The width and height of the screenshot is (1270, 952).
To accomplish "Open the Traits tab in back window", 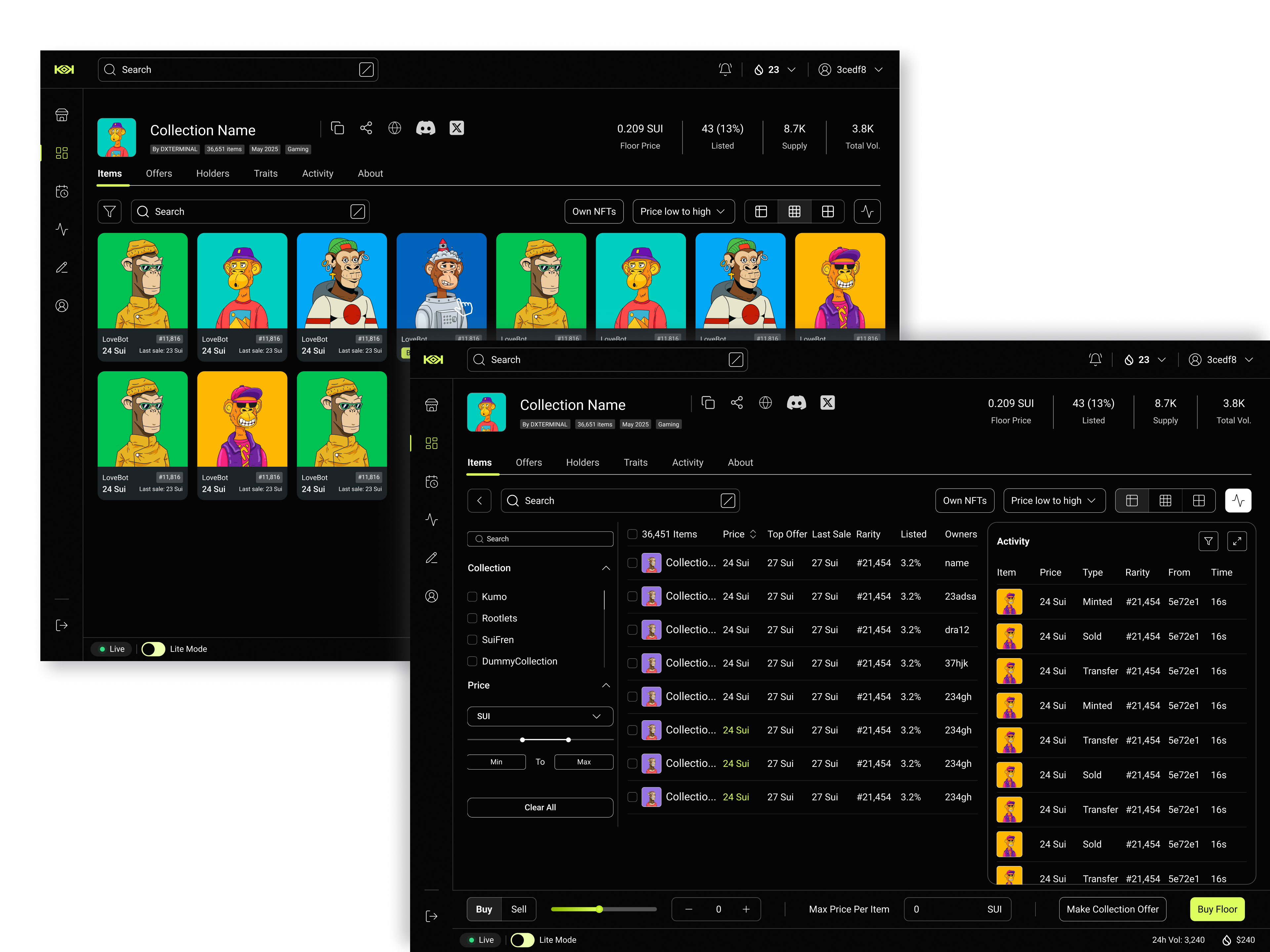I will [x=265, y=173].
